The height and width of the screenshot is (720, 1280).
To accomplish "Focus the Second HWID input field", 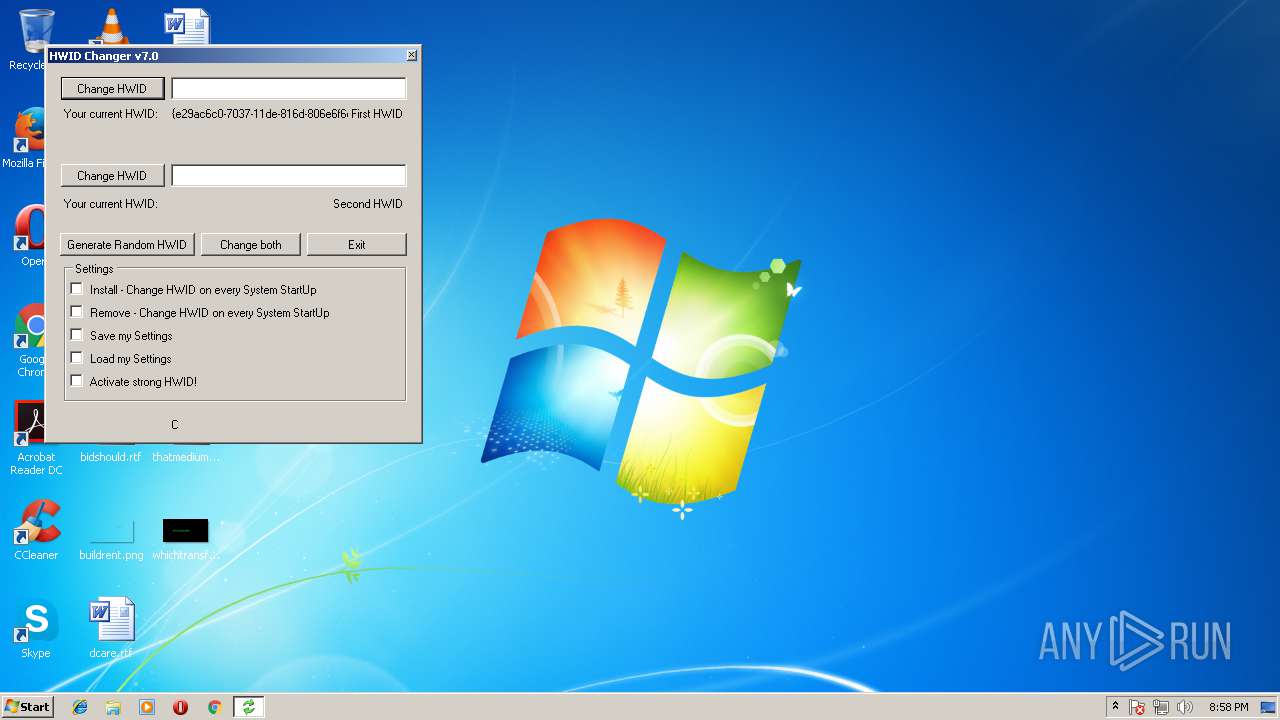I will click(289, 176).
